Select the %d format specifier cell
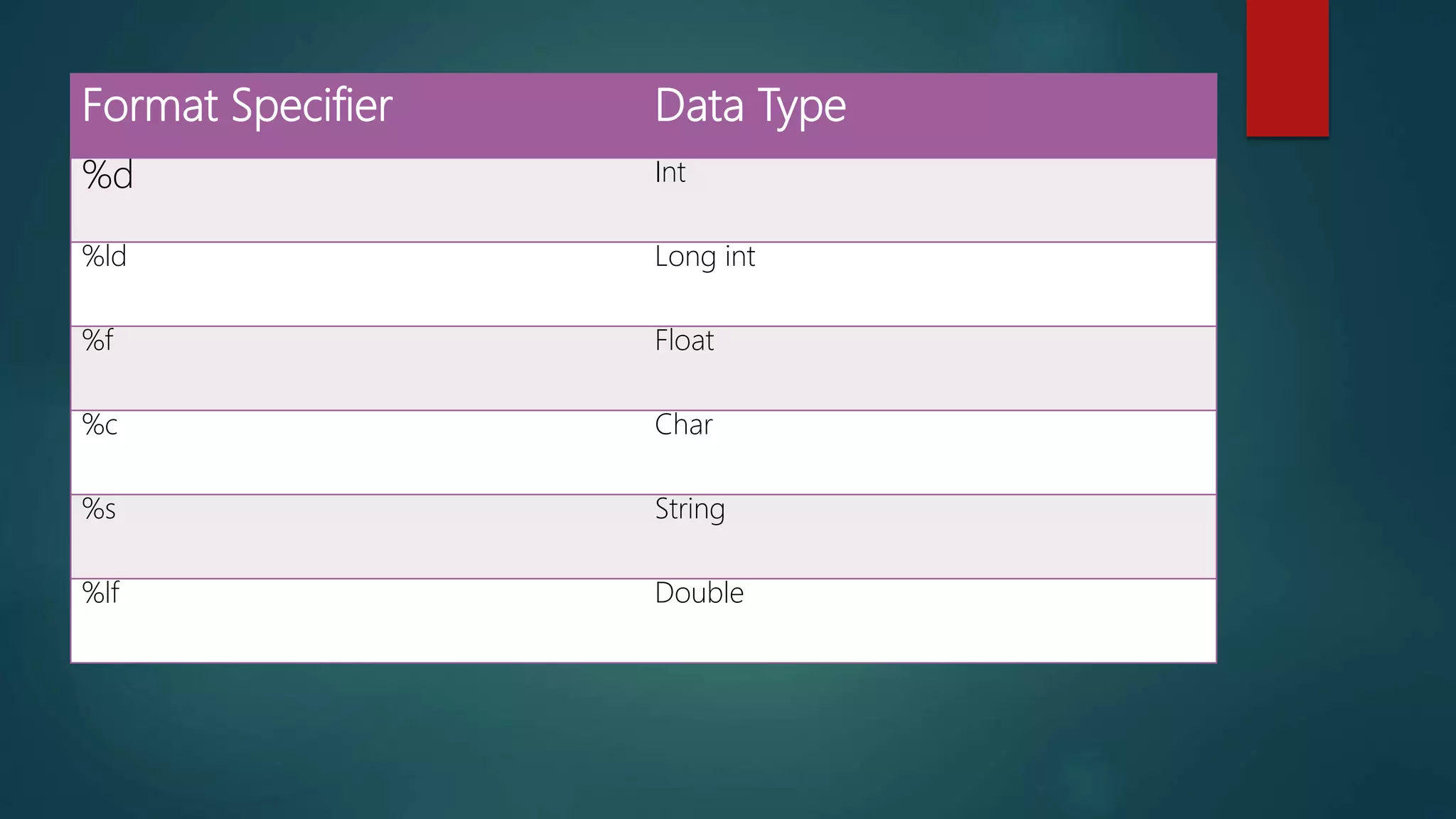 tap(107, 175)
